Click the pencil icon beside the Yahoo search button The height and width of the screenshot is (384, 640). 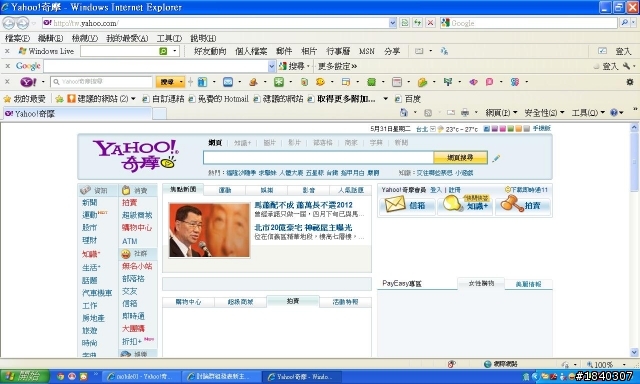click(x=496, y=158)
